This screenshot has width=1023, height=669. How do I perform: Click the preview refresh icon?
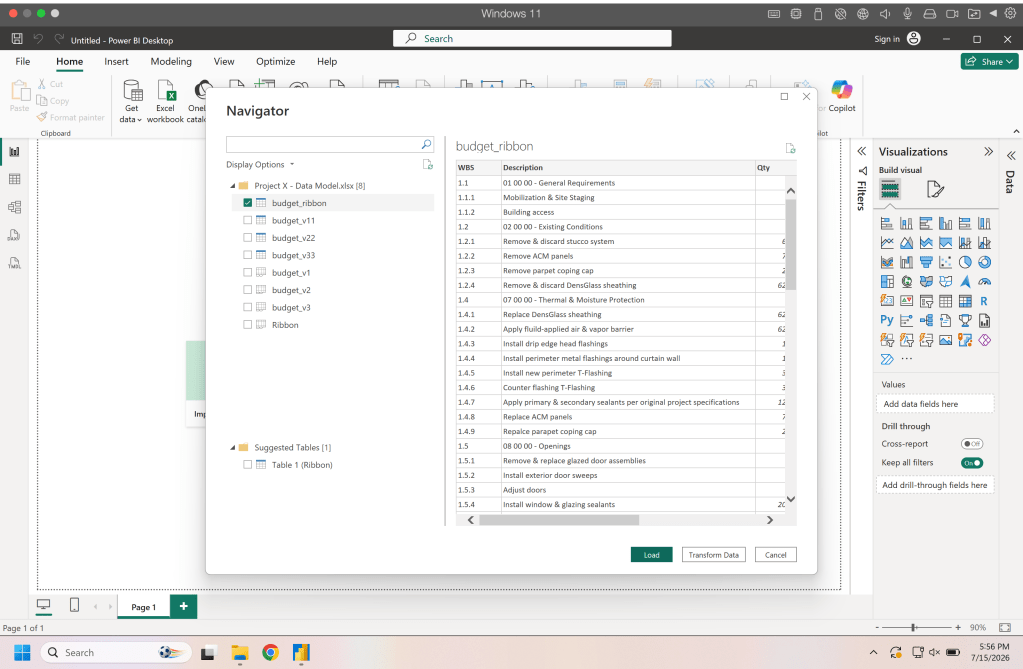coord(790,148)
